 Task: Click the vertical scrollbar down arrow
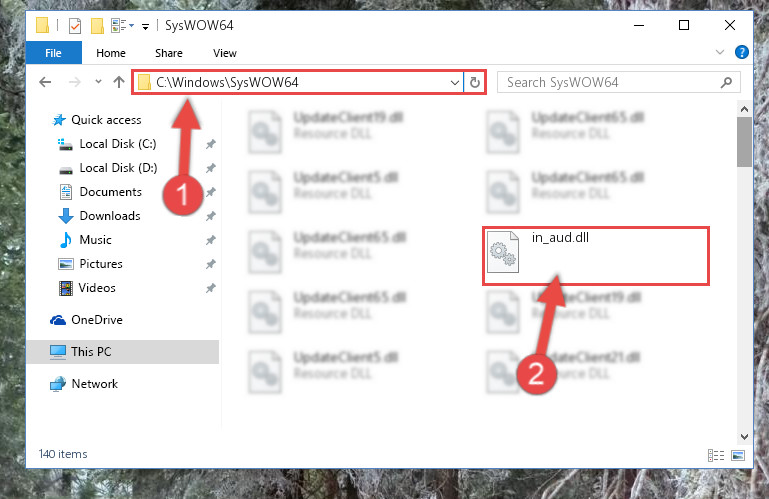(x=744, y=437)
